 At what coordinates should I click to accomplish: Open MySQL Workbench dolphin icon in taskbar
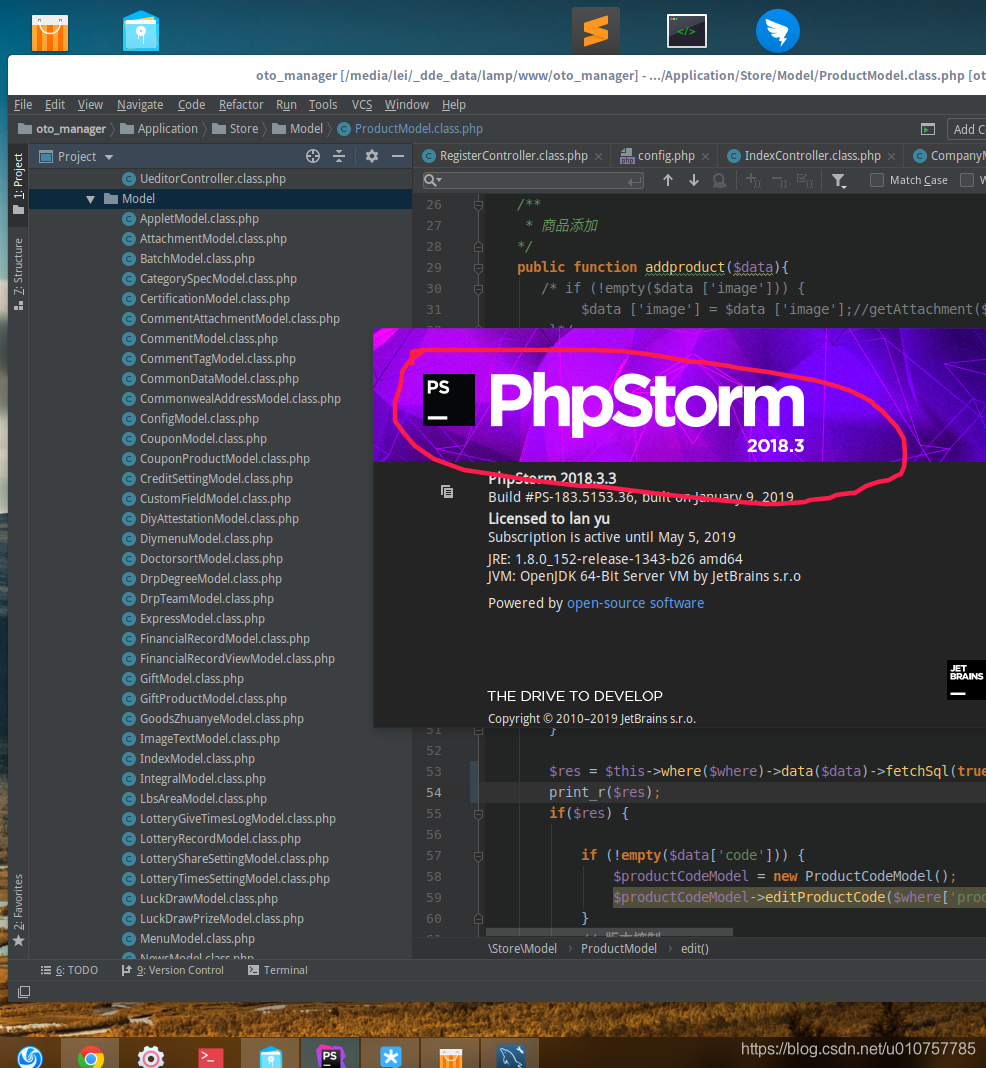pyautogui.click(x=511, y=1056)
